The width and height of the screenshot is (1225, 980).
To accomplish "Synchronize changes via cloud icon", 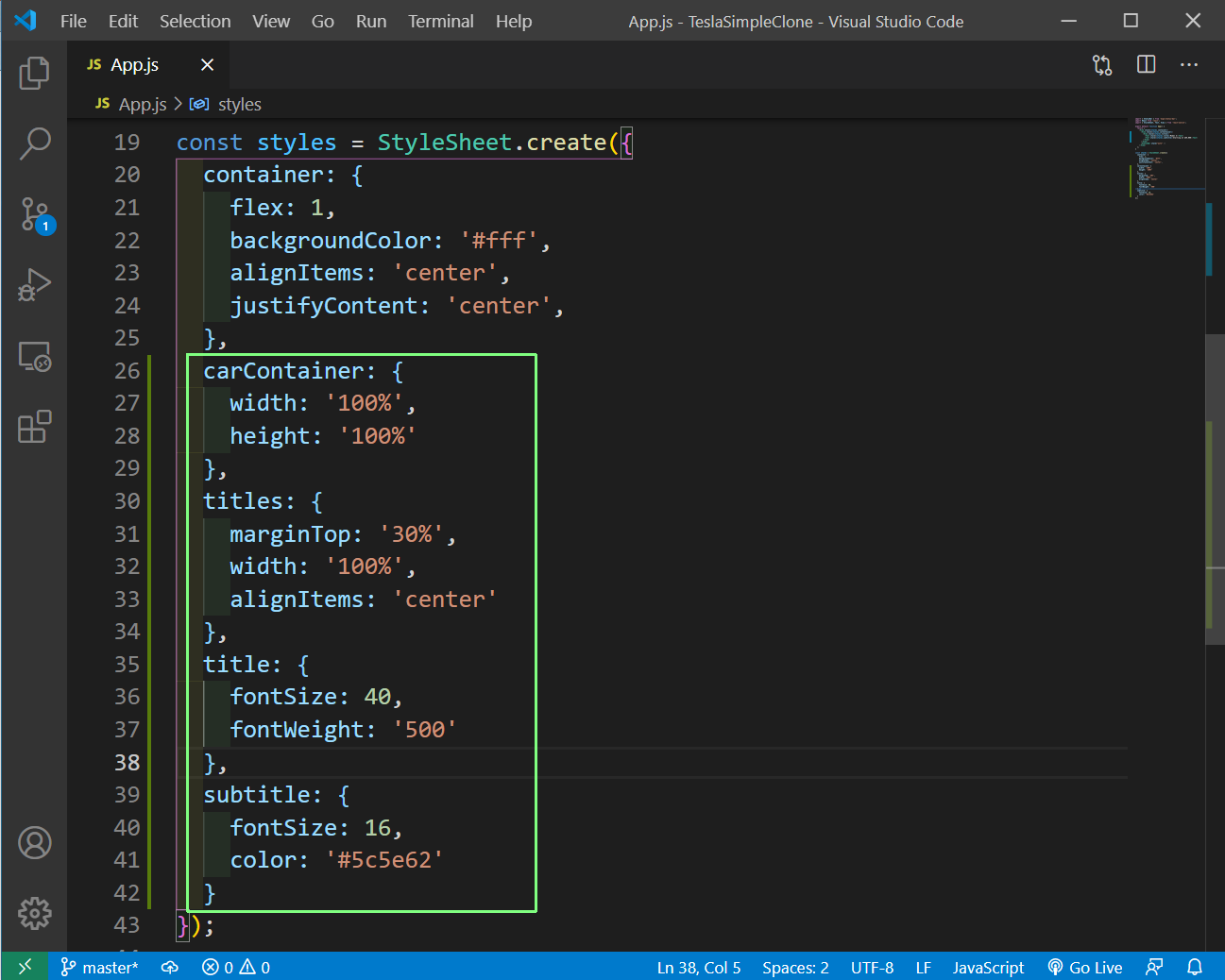I will point(170,967).
